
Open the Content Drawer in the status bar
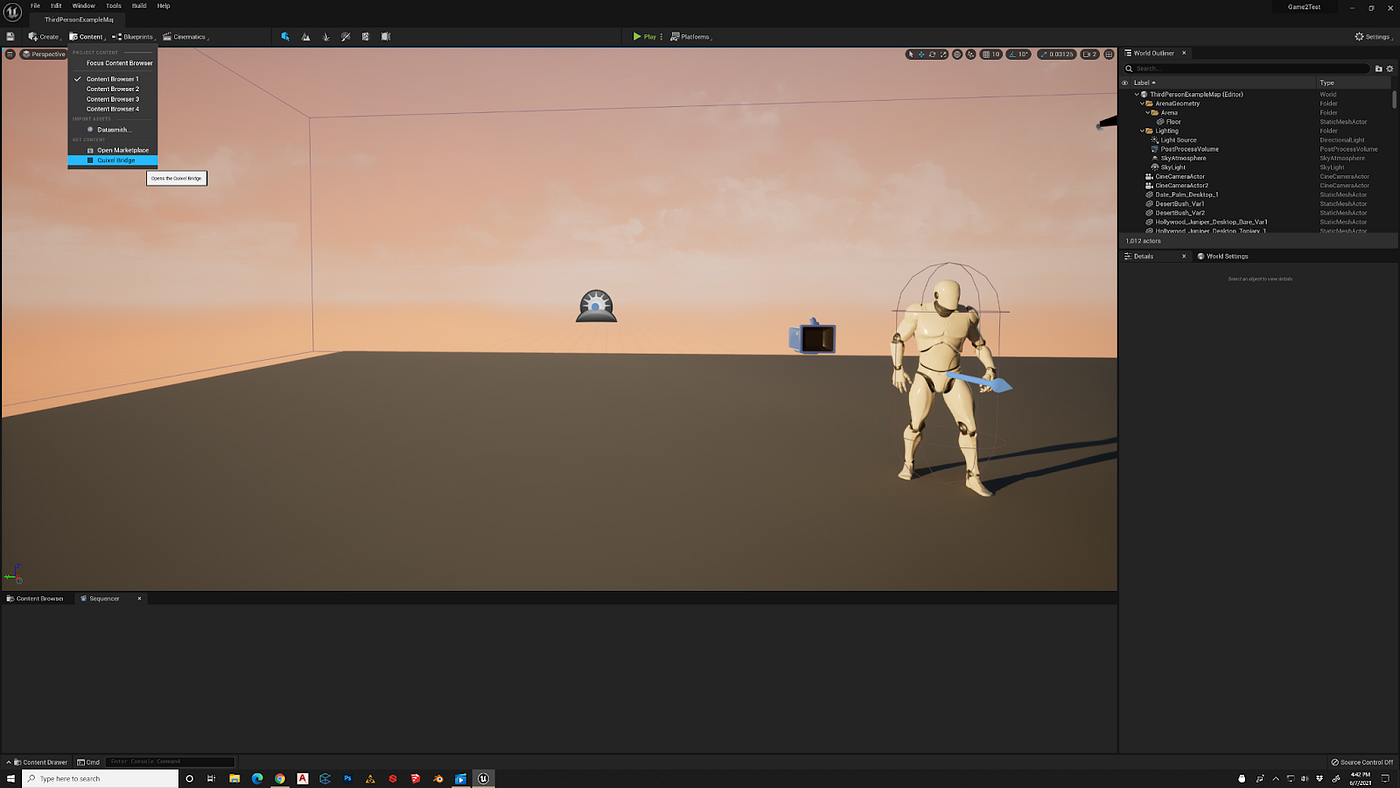point(40,762)
